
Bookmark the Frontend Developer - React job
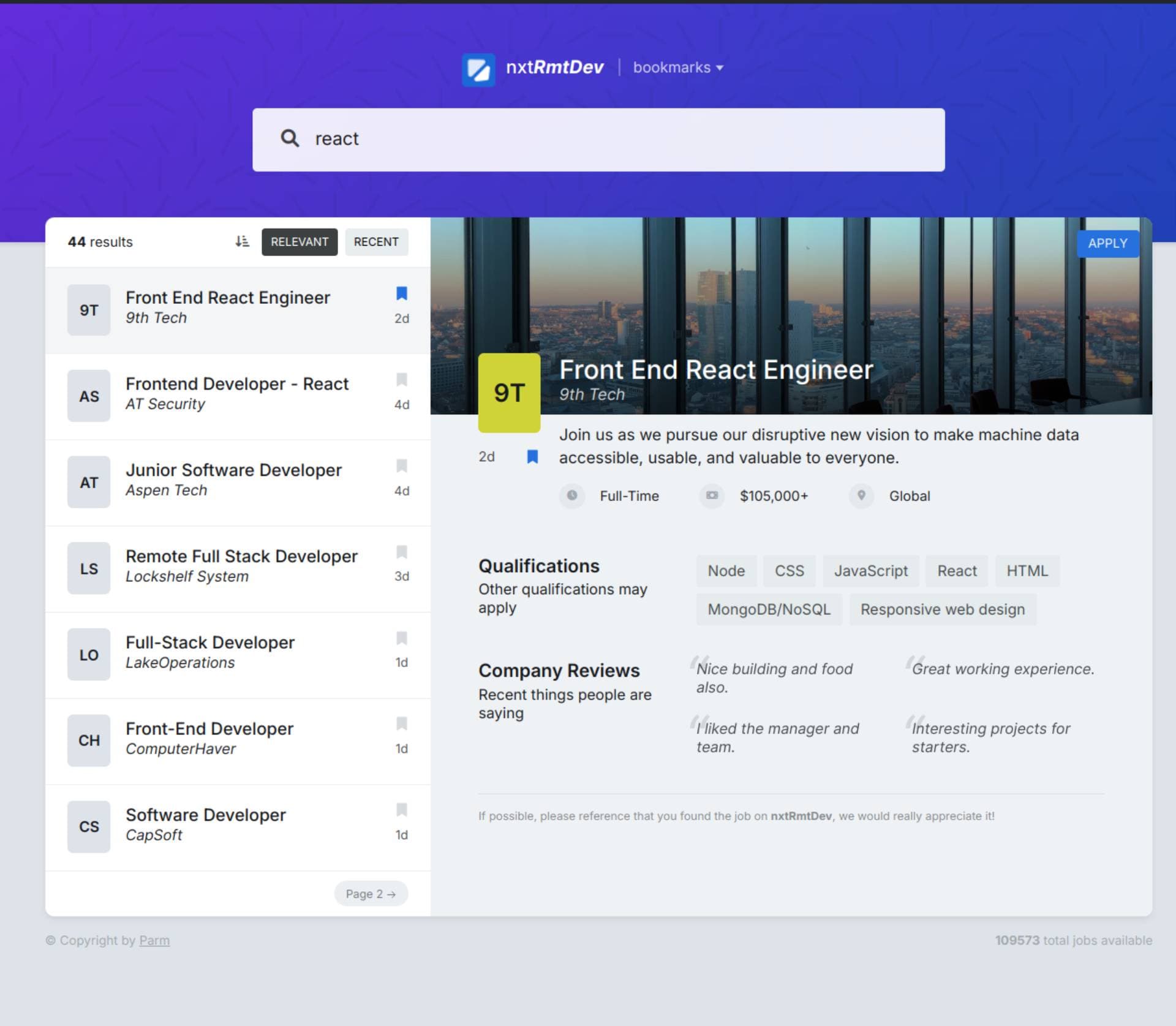402,380
